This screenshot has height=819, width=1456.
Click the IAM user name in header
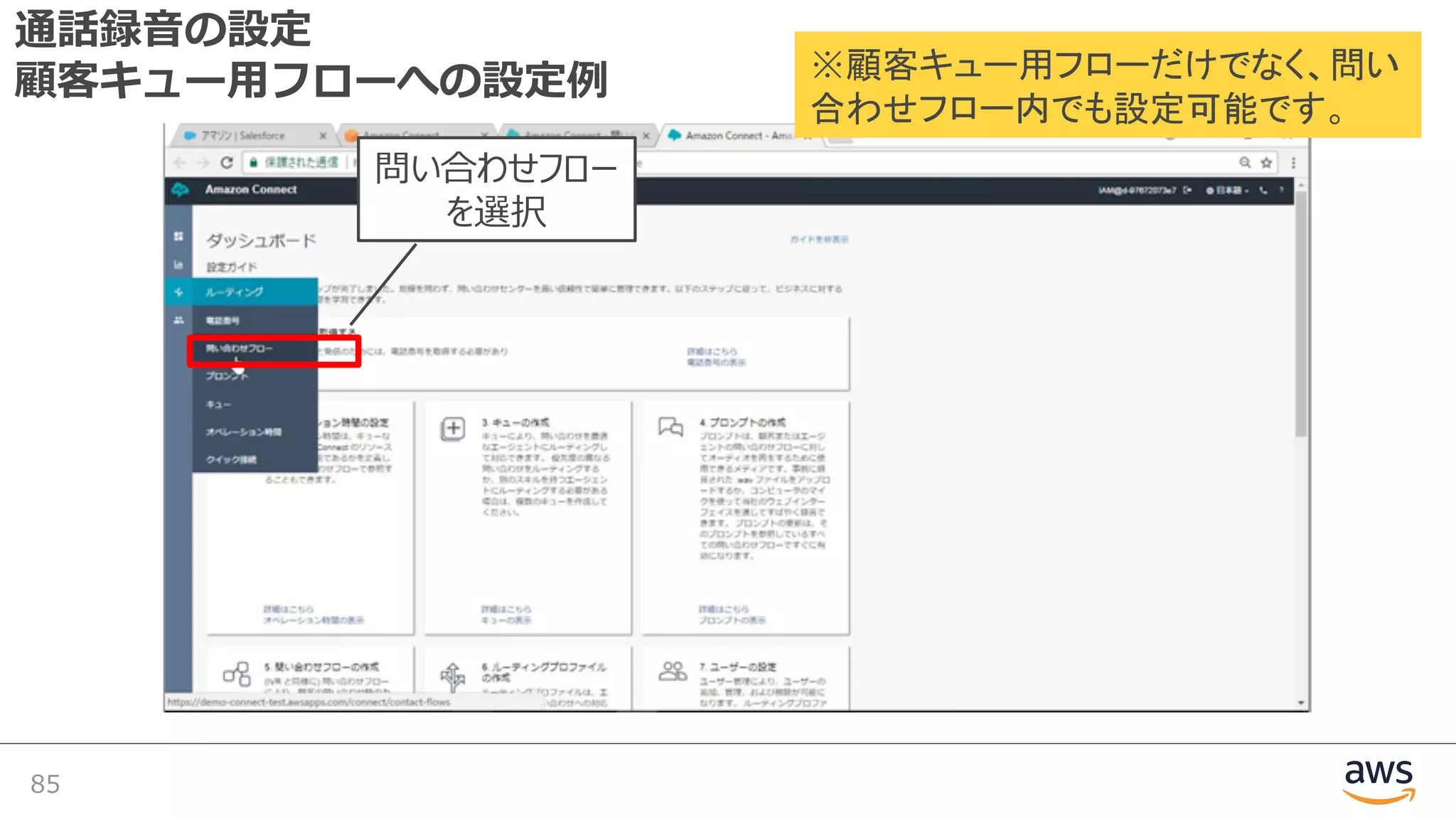(1137, 190)
